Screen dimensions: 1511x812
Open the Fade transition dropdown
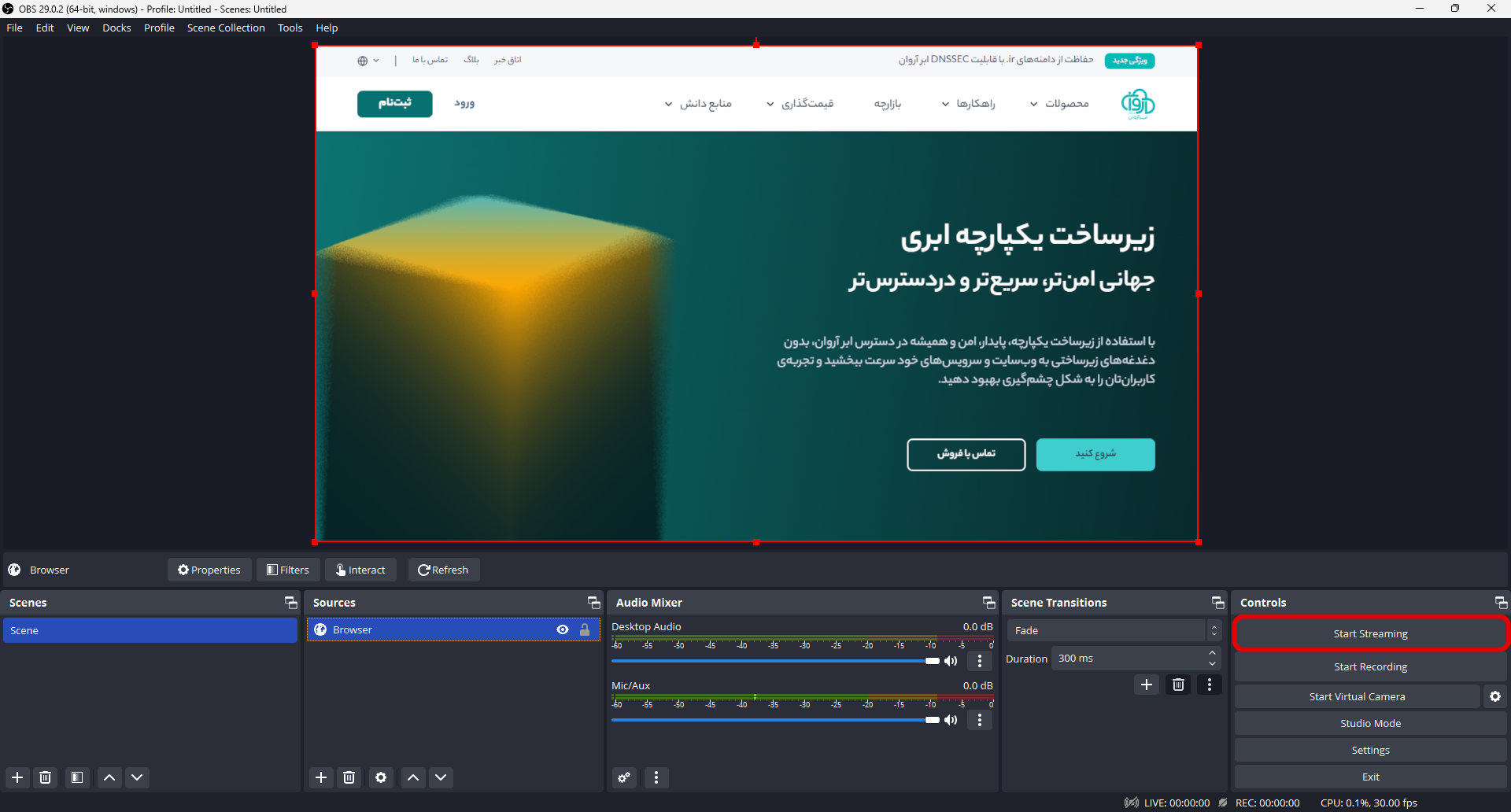1113,630
